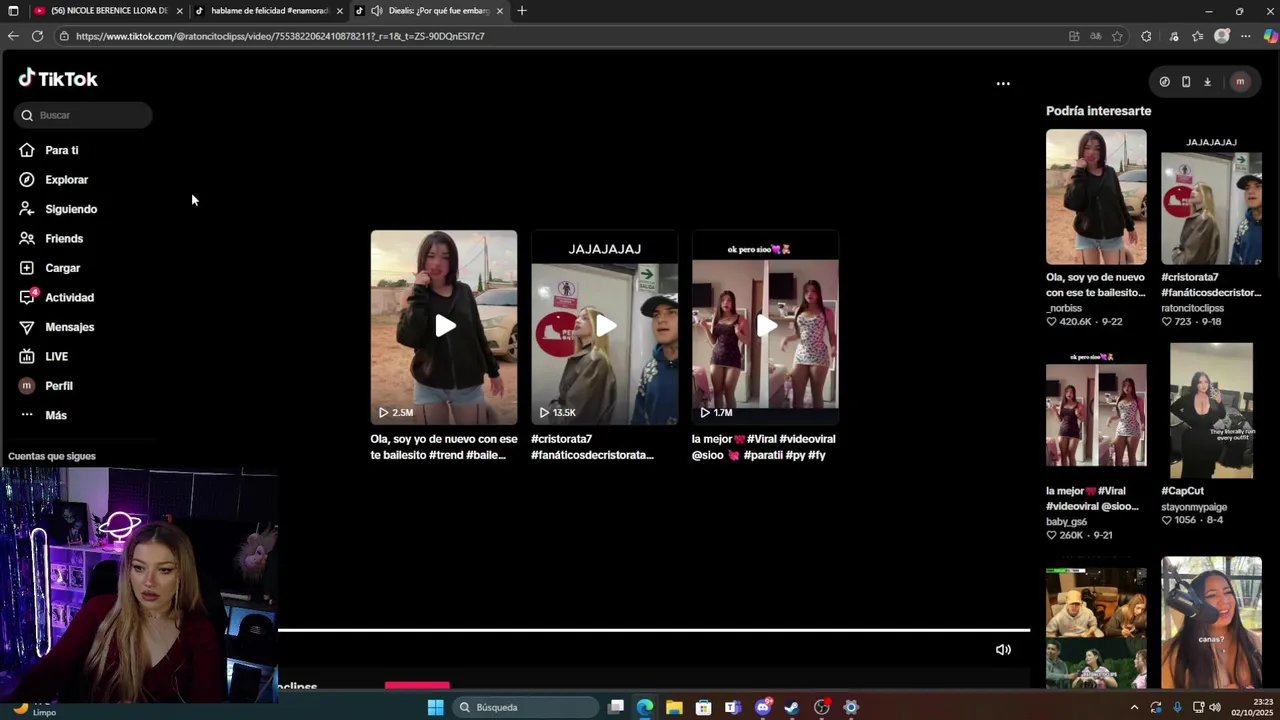Open stayonmypaige account link
Screen dimensions: 1280x720
(1194, 507)
